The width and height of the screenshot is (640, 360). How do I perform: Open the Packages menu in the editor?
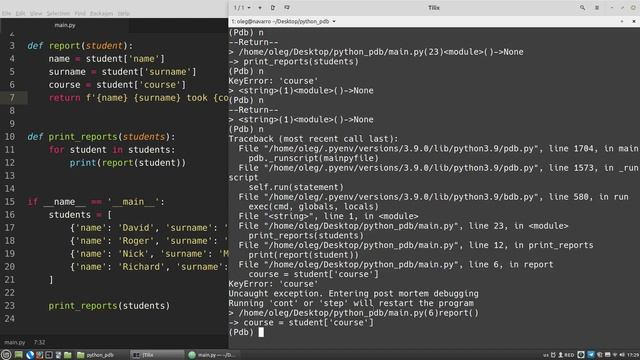101,13
